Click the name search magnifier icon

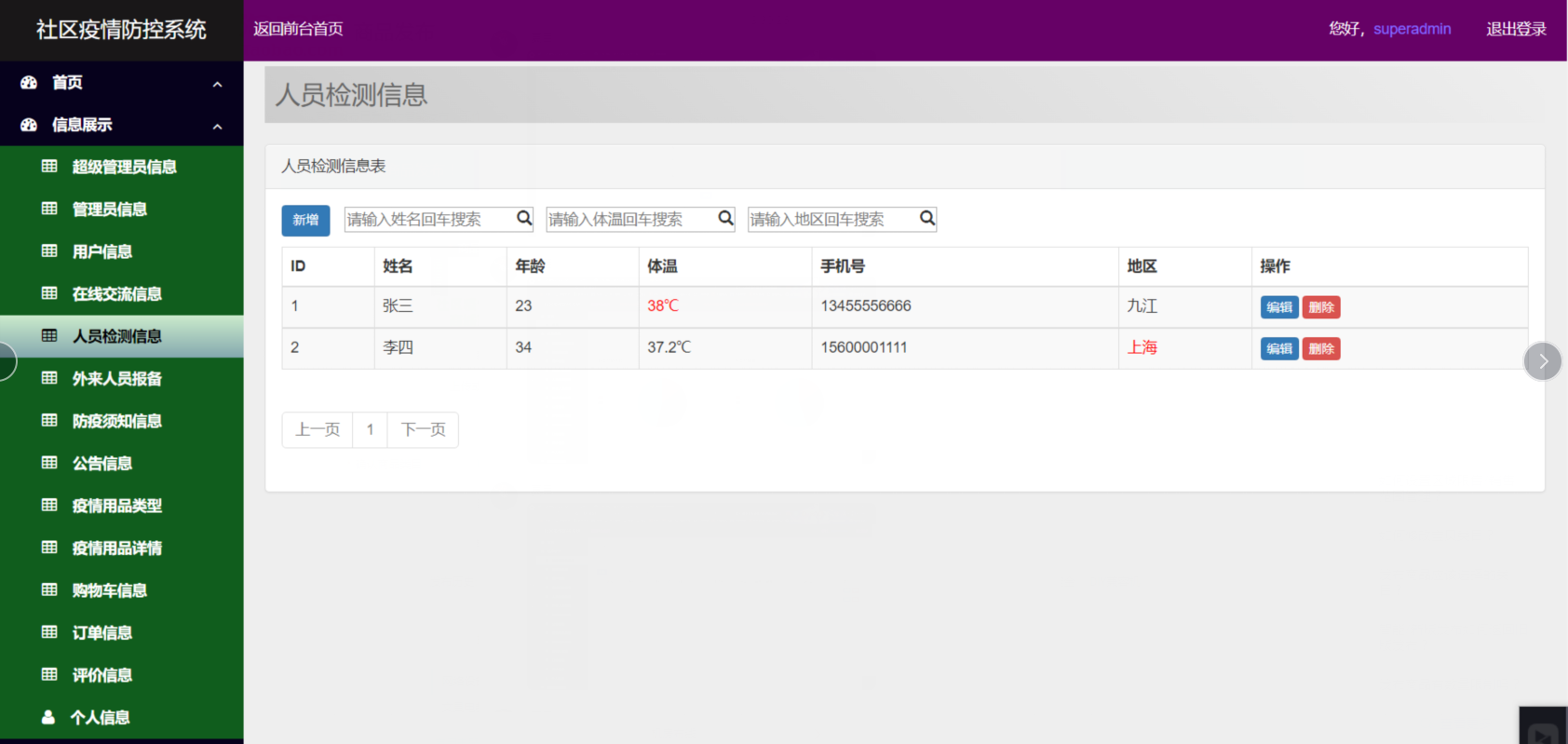click(x=524, y=218)
